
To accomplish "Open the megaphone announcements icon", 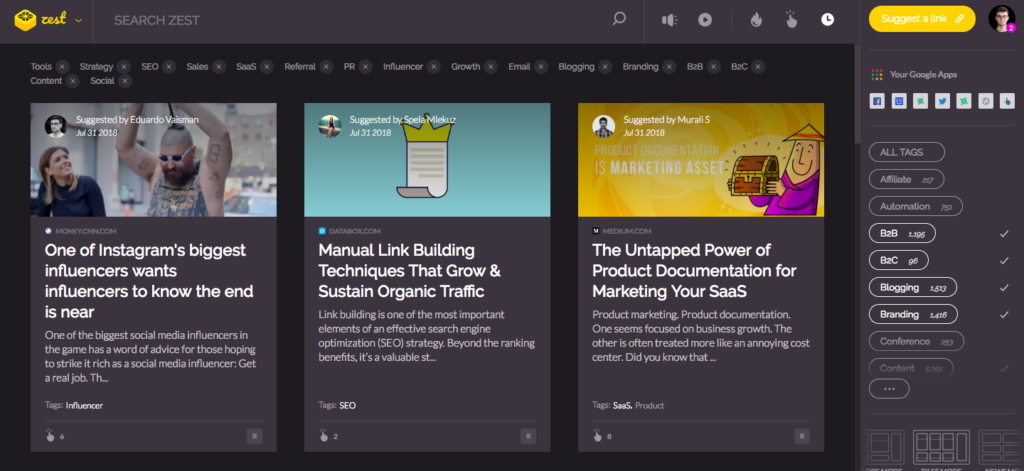I will [669, 20].
